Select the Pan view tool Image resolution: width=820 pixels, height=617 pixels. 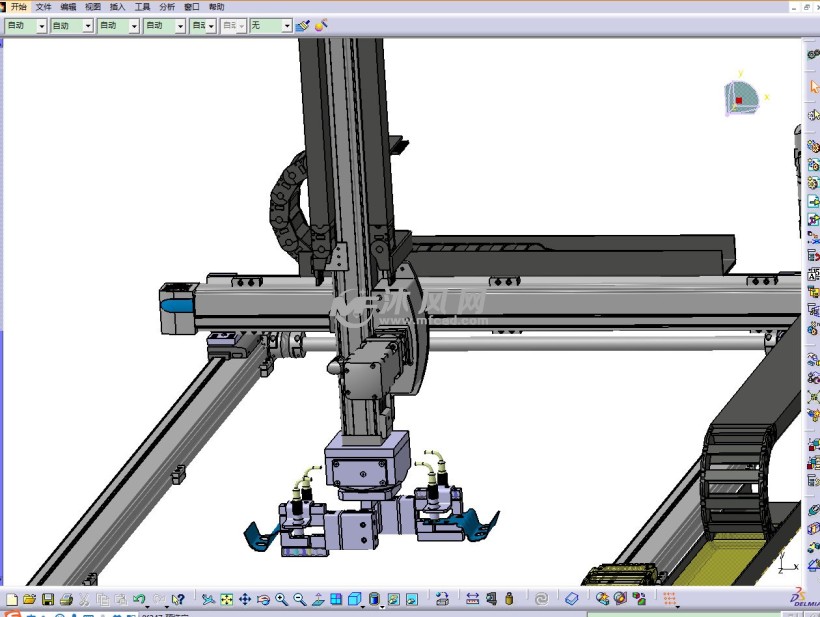[245, 599]
